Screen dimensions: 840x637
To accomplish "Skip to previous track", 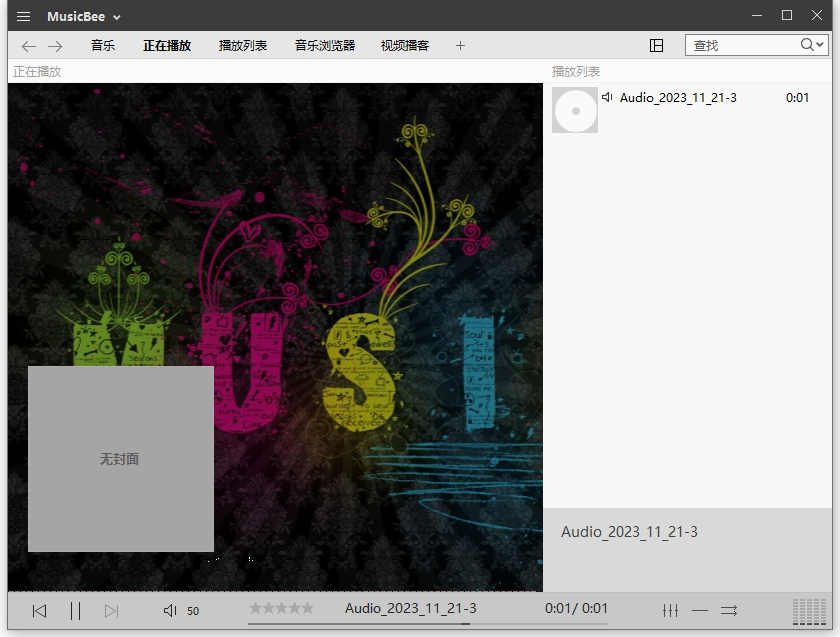I will (x=40, y=611).
